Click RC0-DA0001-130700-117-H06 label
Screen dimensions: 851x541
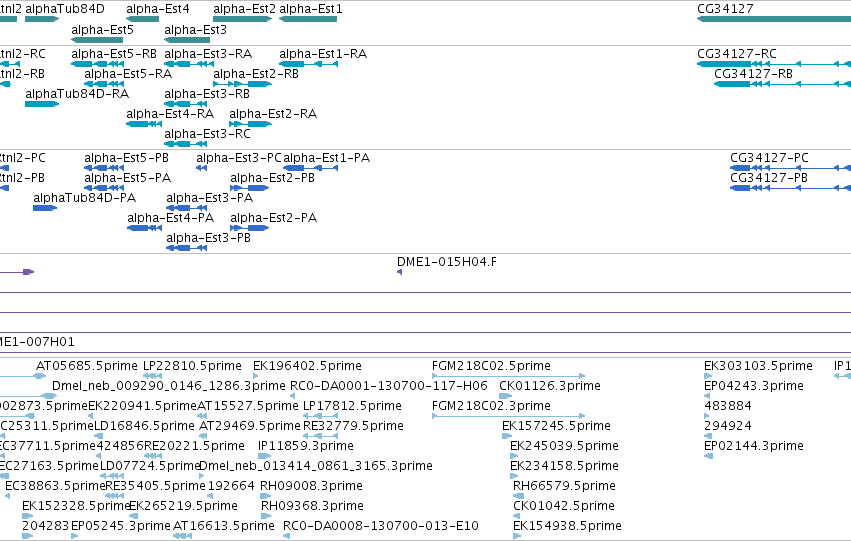[x=389, y=386]
